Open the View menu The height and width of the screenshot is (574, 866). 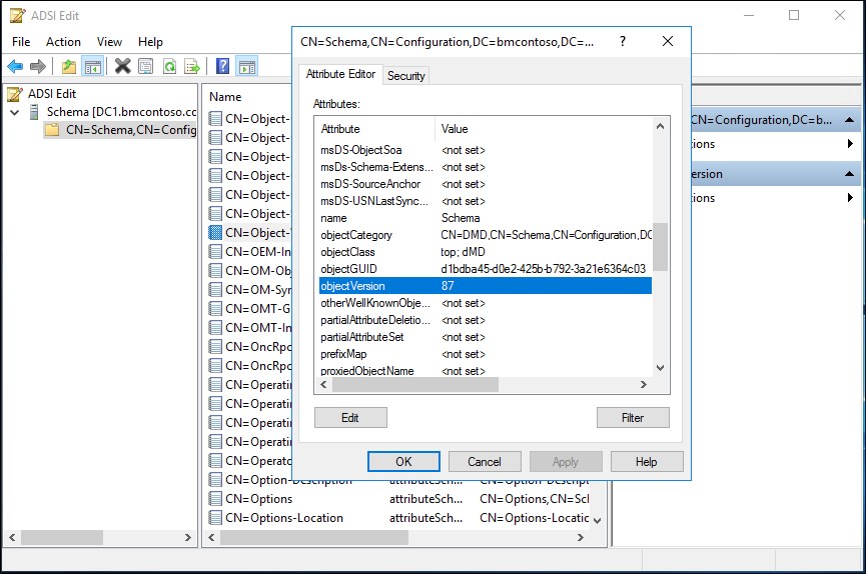pos(109,42)
